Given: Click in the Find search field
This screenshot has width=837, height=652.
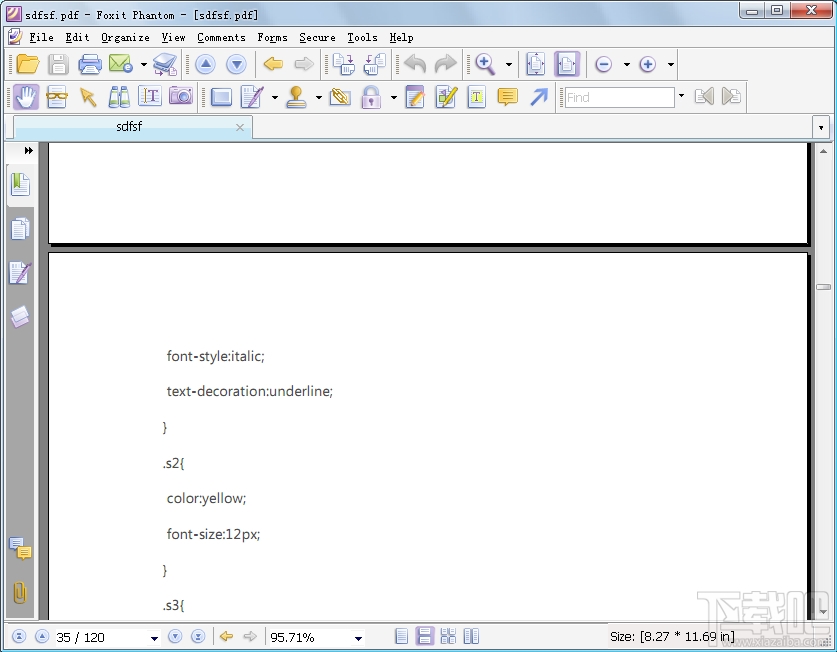Looking at the screenshot, I should coord(619,97).
